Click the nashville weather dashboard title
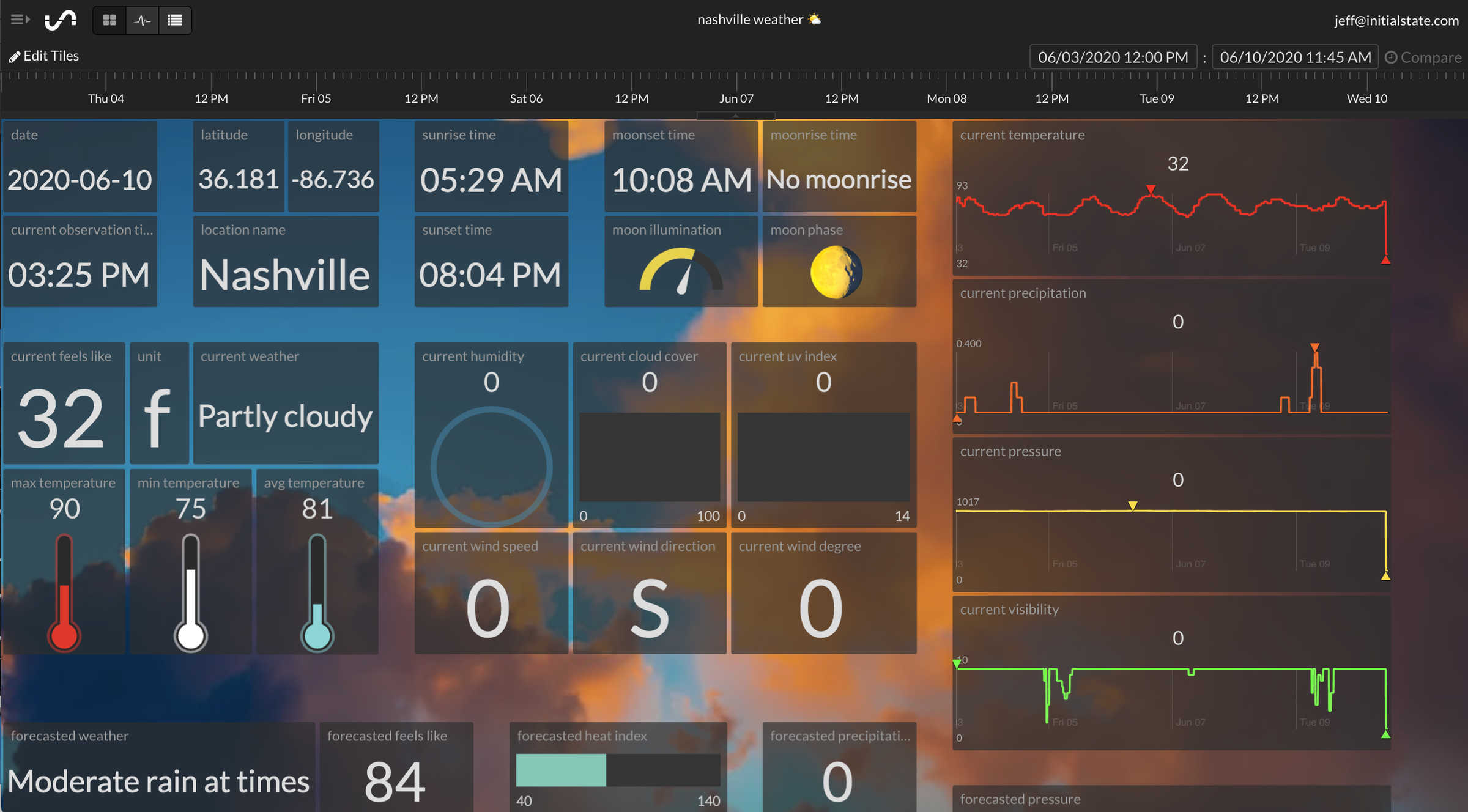1468x812 pixels. (x=750, y=20)
